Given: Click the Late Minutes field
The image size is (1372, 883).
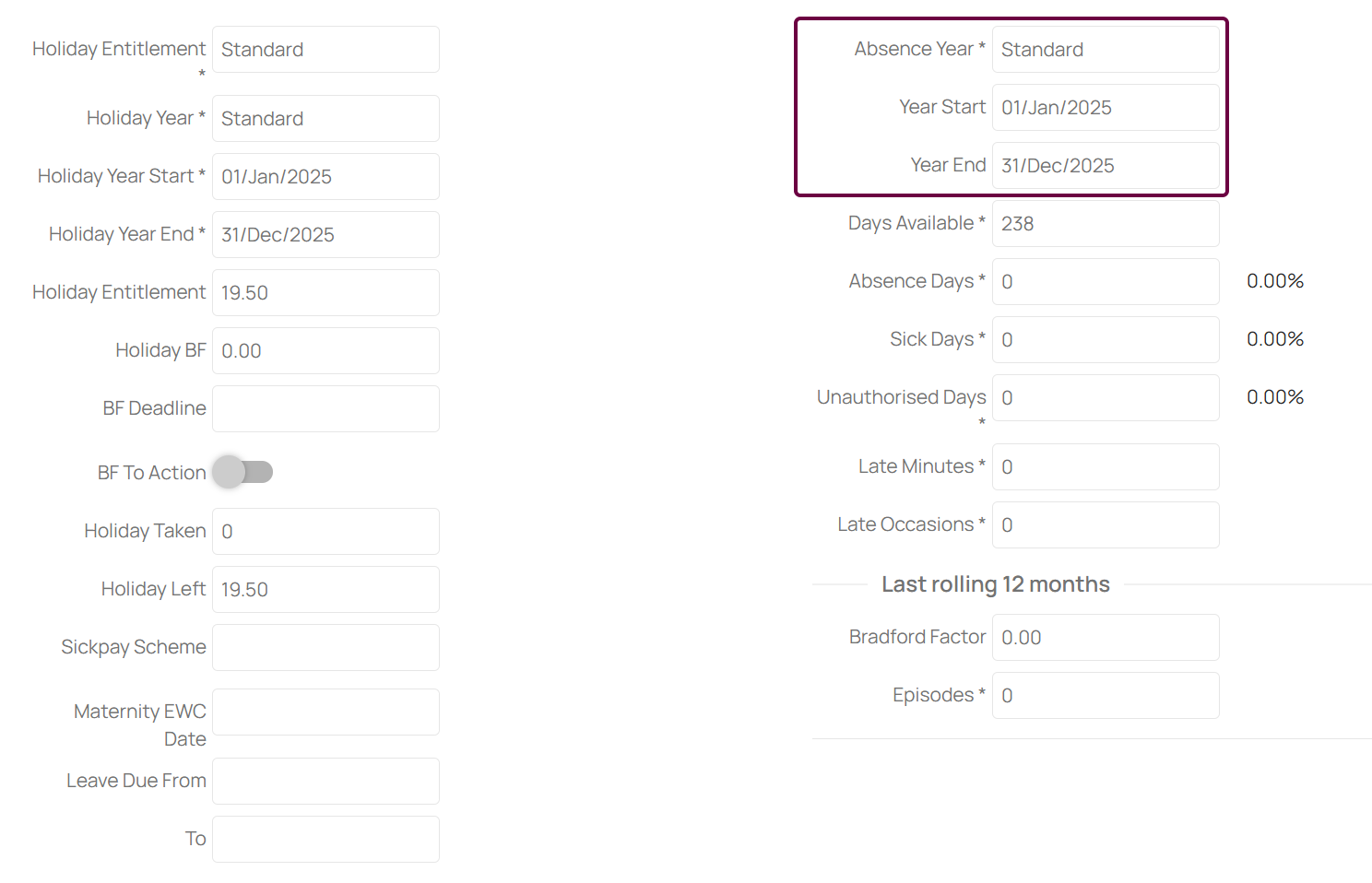Looking at the screenshot, I should [x=1106, y=467].
